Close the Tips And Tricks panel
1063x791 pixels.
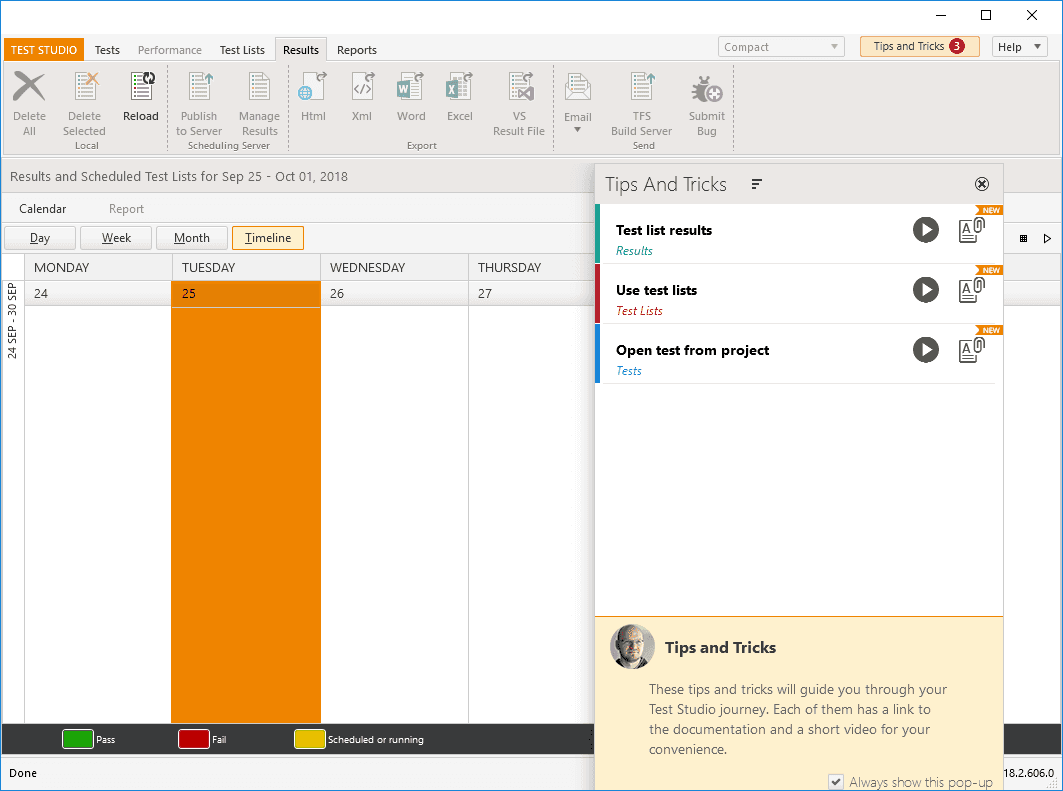point(981,184)
